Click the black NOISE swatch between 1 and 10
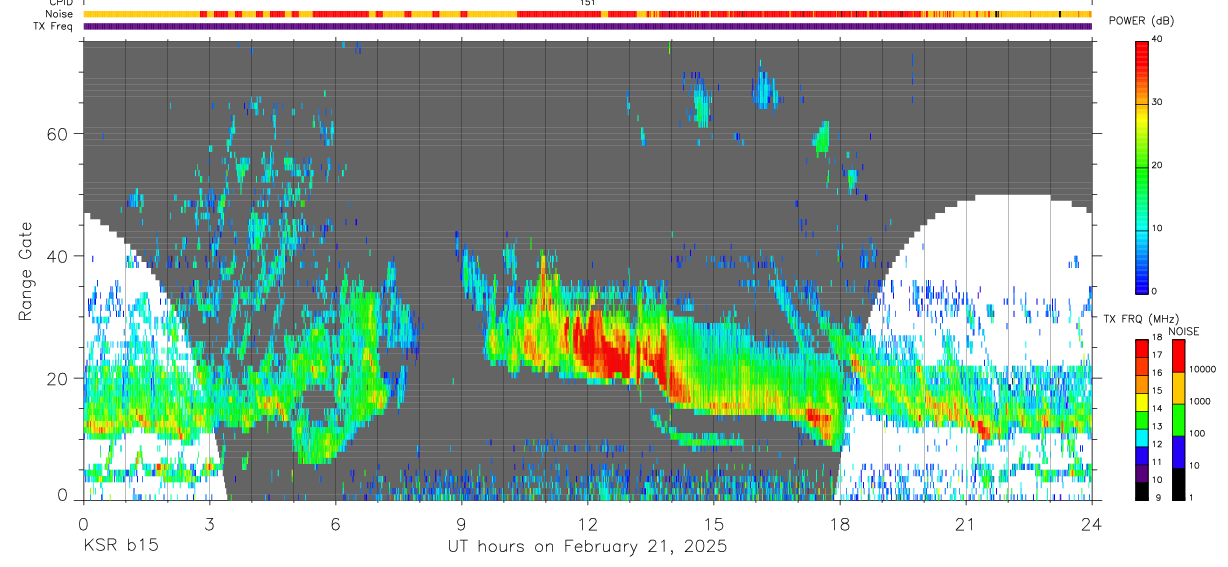1228x567 pixels. [x=1179, y=483]
